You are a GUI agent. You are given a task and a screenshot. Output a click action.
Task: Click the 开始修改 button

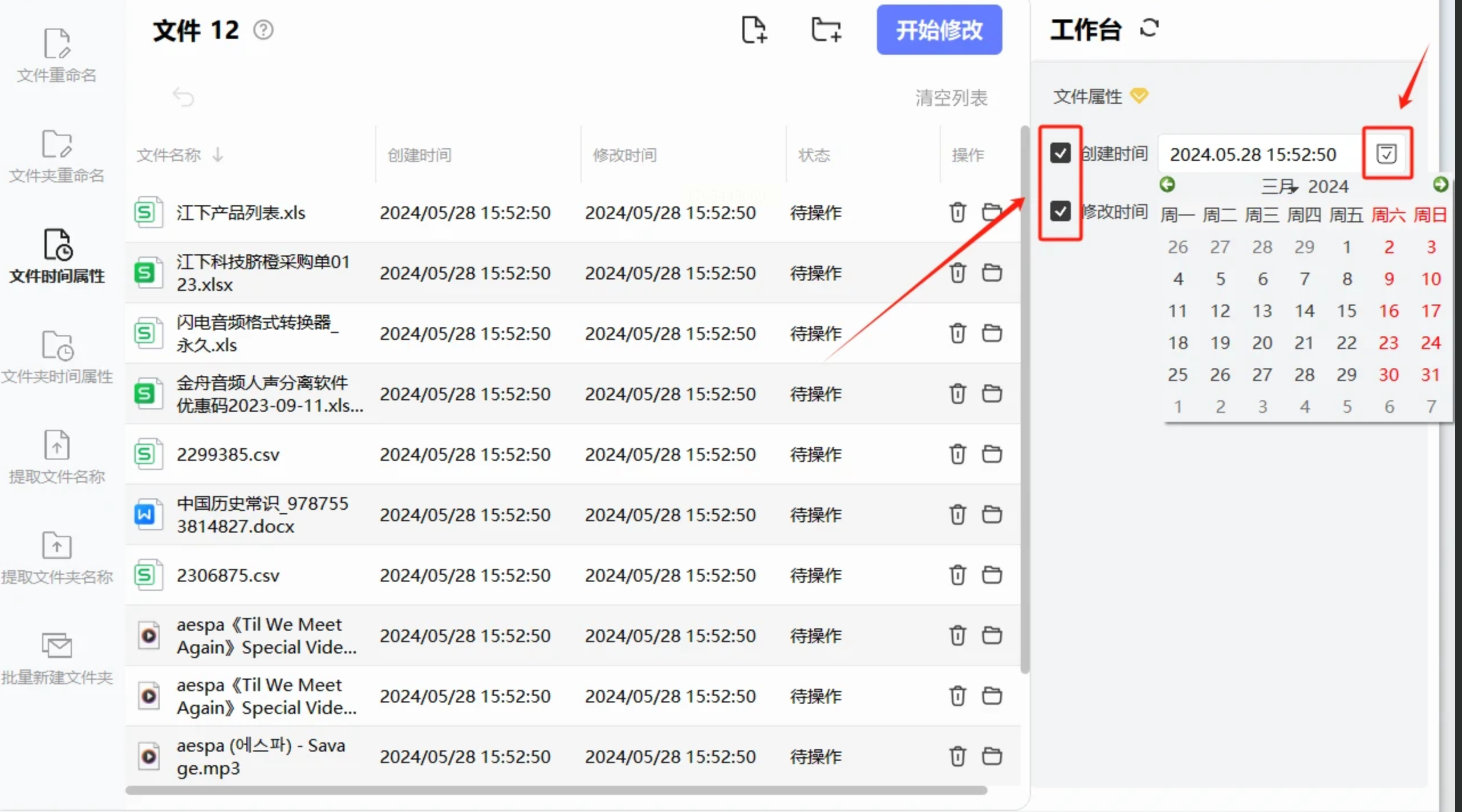(x=939, y=30)
